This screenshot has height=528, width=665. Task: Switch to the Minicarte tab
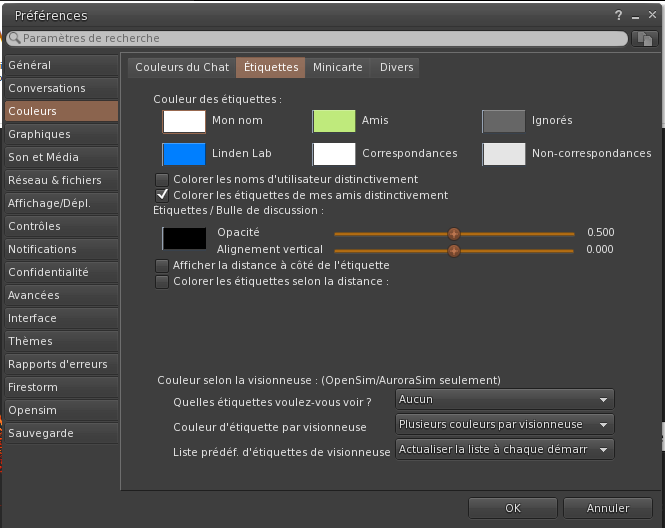(x=336, y=67)
